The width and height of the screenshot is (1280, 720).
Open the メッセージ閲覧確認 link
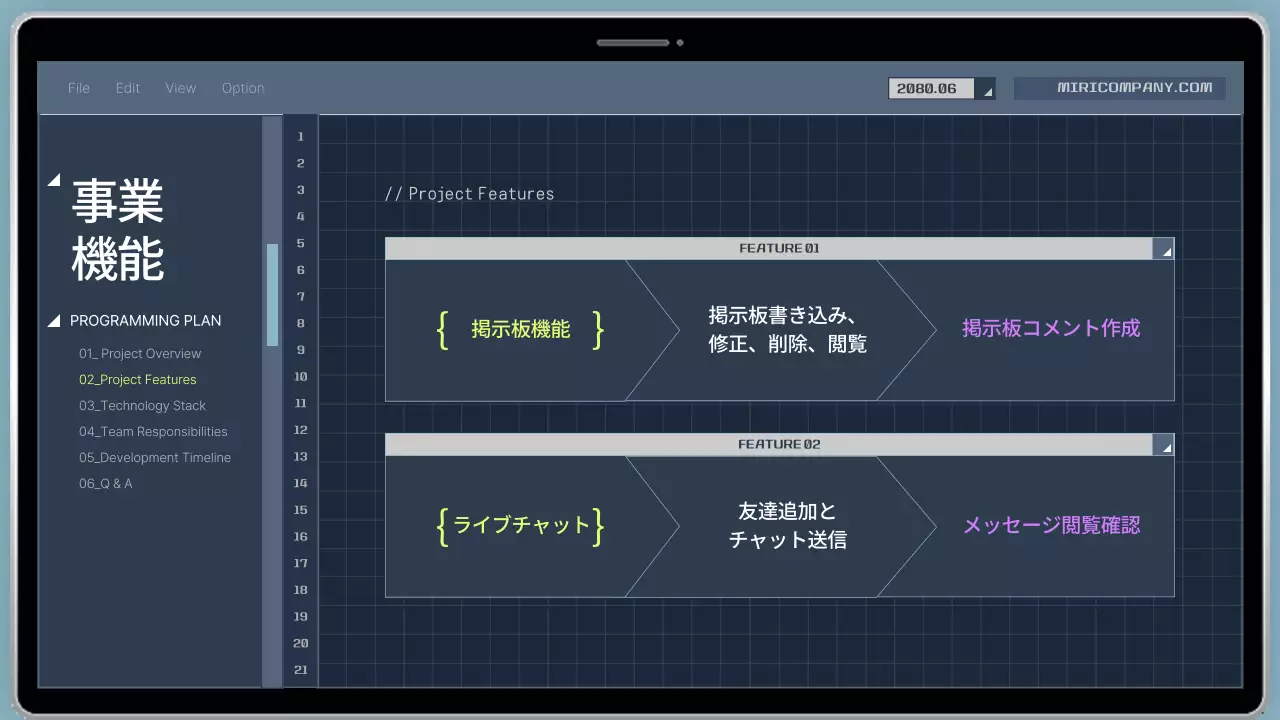pyautogui.click(x=1051, y=524)
